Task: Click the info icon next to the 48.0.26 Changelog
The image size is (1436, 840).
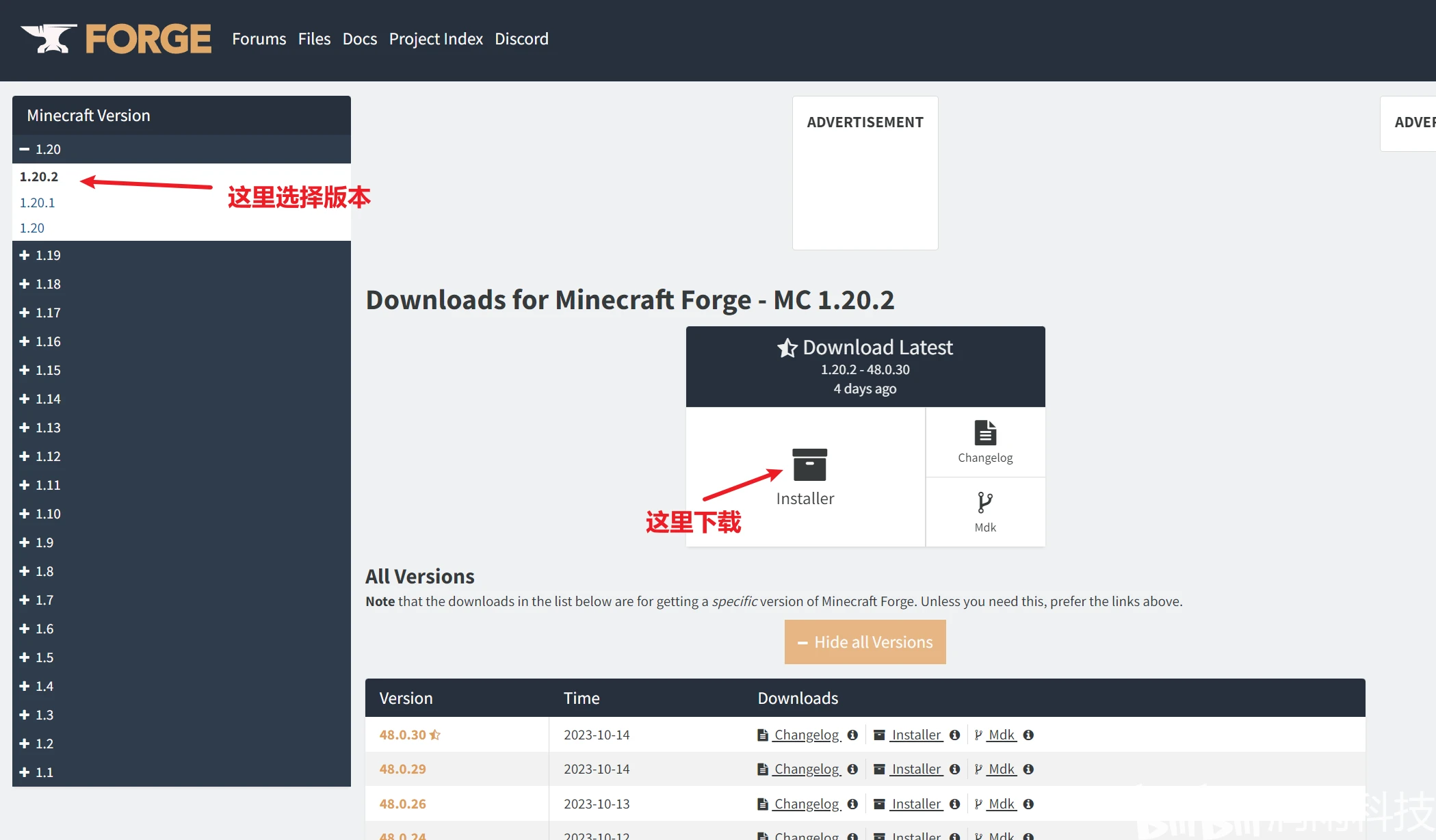Action: [852, 804]
